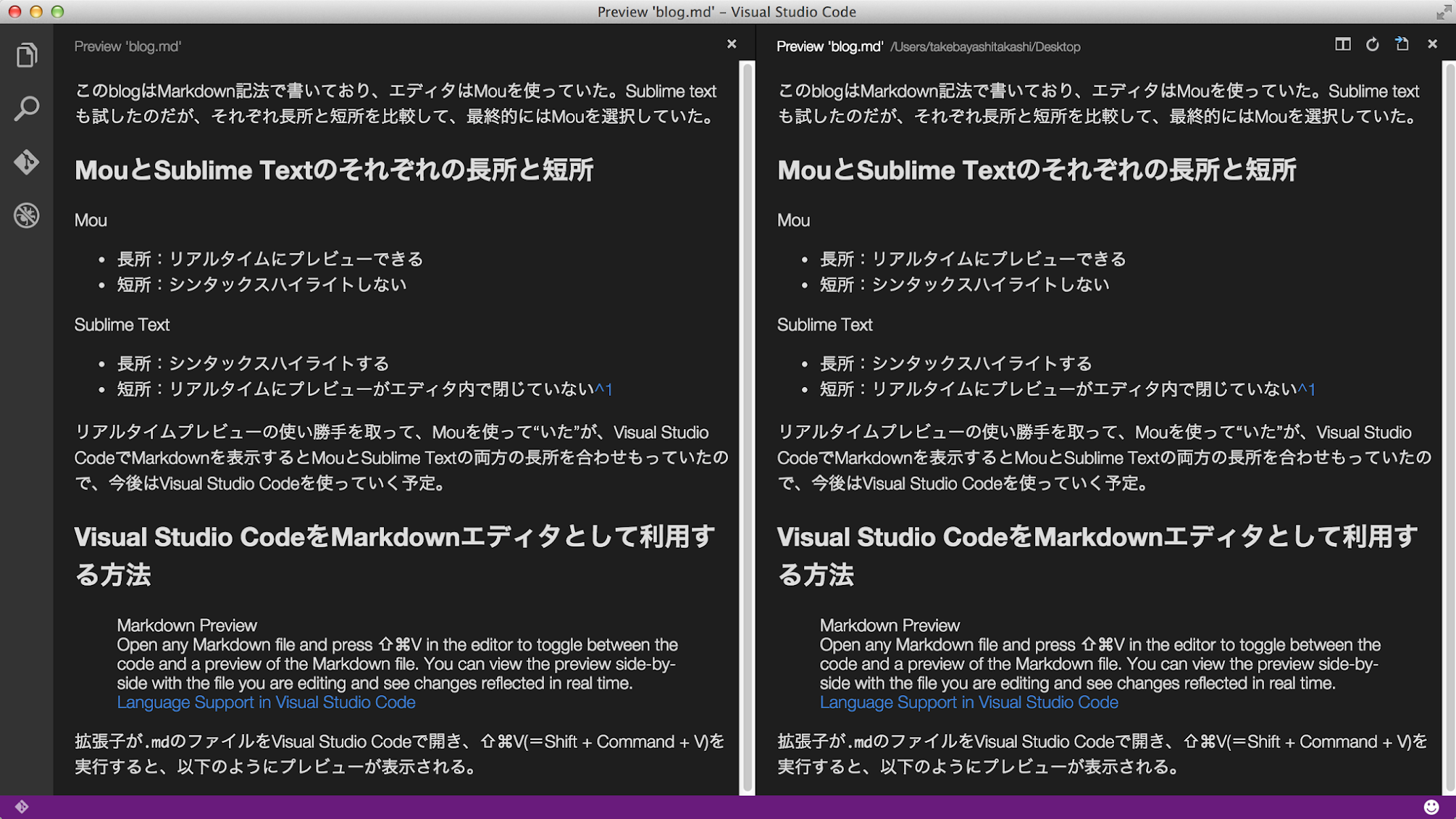
Task: Select the left Preview 'blog.md' tab title
Action: tap(127, 46)
